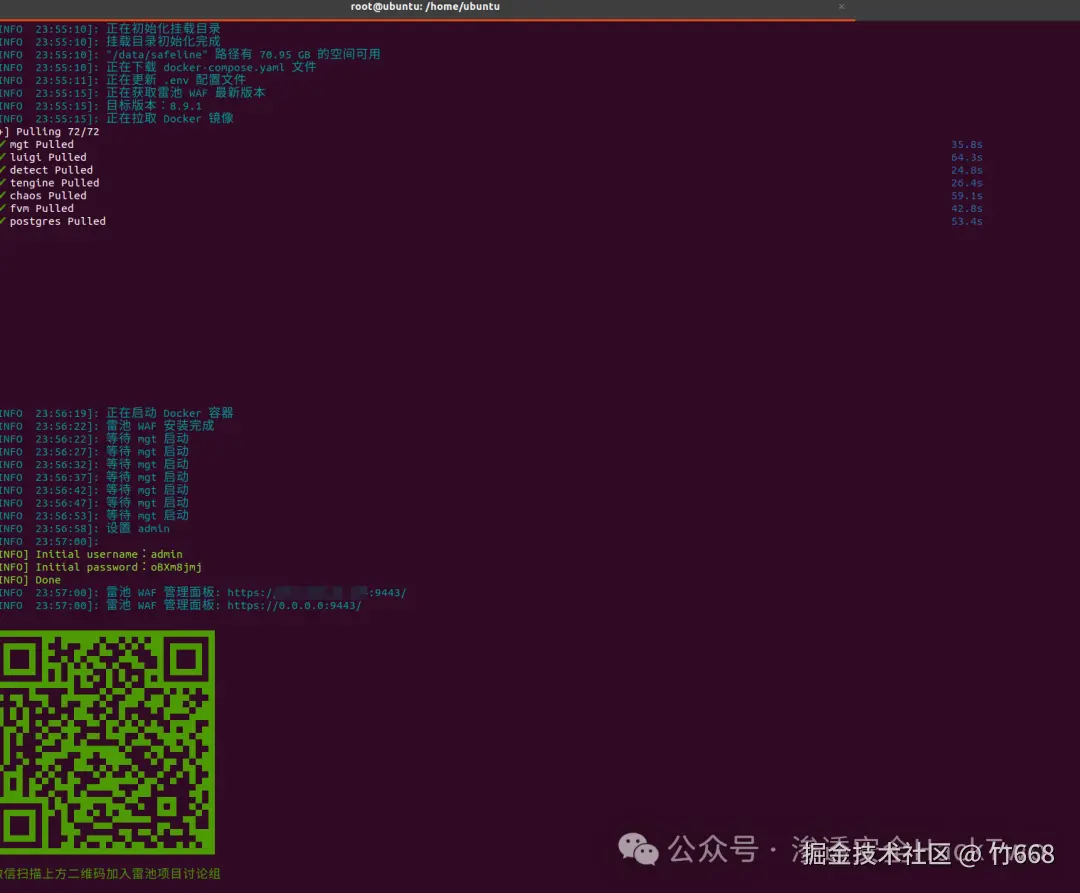Viewport: 1080px width, 893px height.
Task: Click the '[INFO] Done' line
Action: tap(30, 580)
